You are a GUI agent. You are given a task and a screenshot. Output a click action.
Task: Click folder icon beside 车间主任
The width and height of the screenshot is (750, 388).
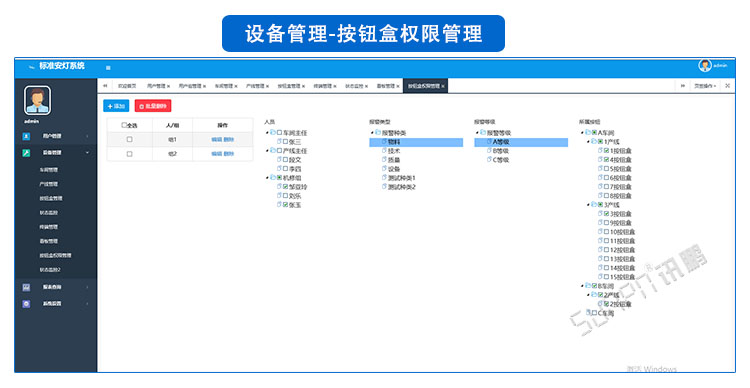click(273, 133)
